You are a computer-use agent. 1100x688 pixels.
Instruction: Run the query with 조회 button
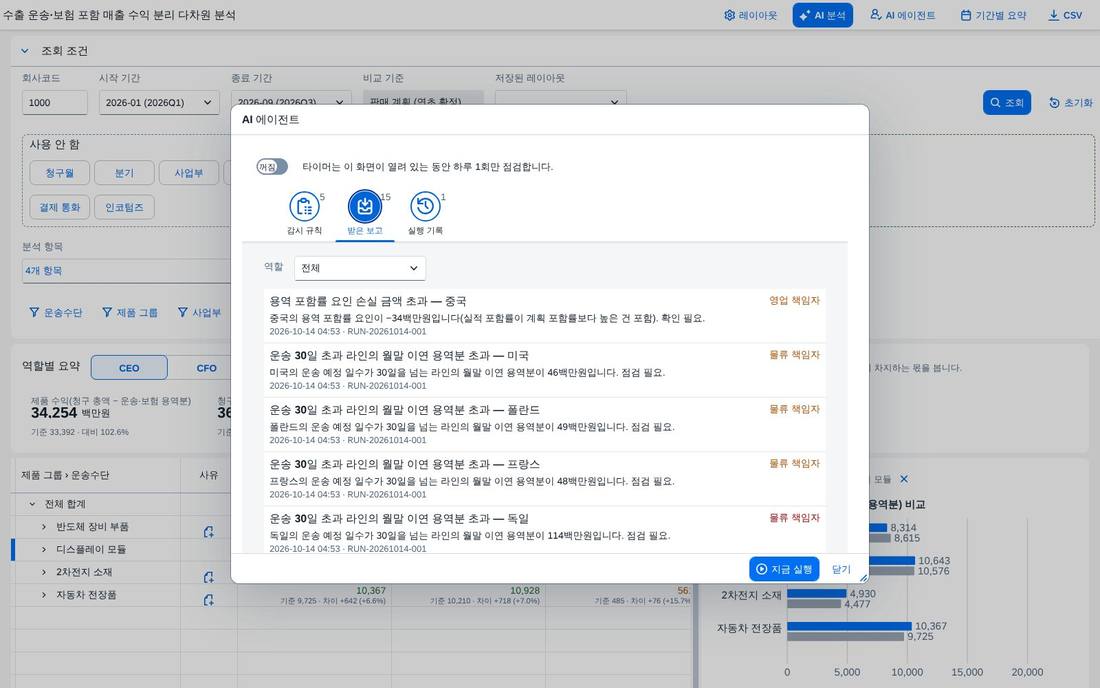coord(1007,102)
